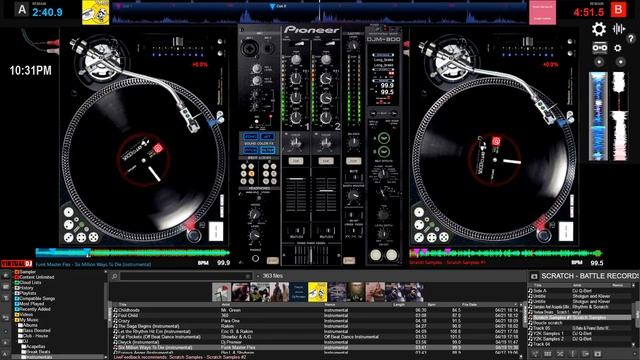Click the small gear under the waveform icon
640x360 pixels.
click(x=618, y=48)
